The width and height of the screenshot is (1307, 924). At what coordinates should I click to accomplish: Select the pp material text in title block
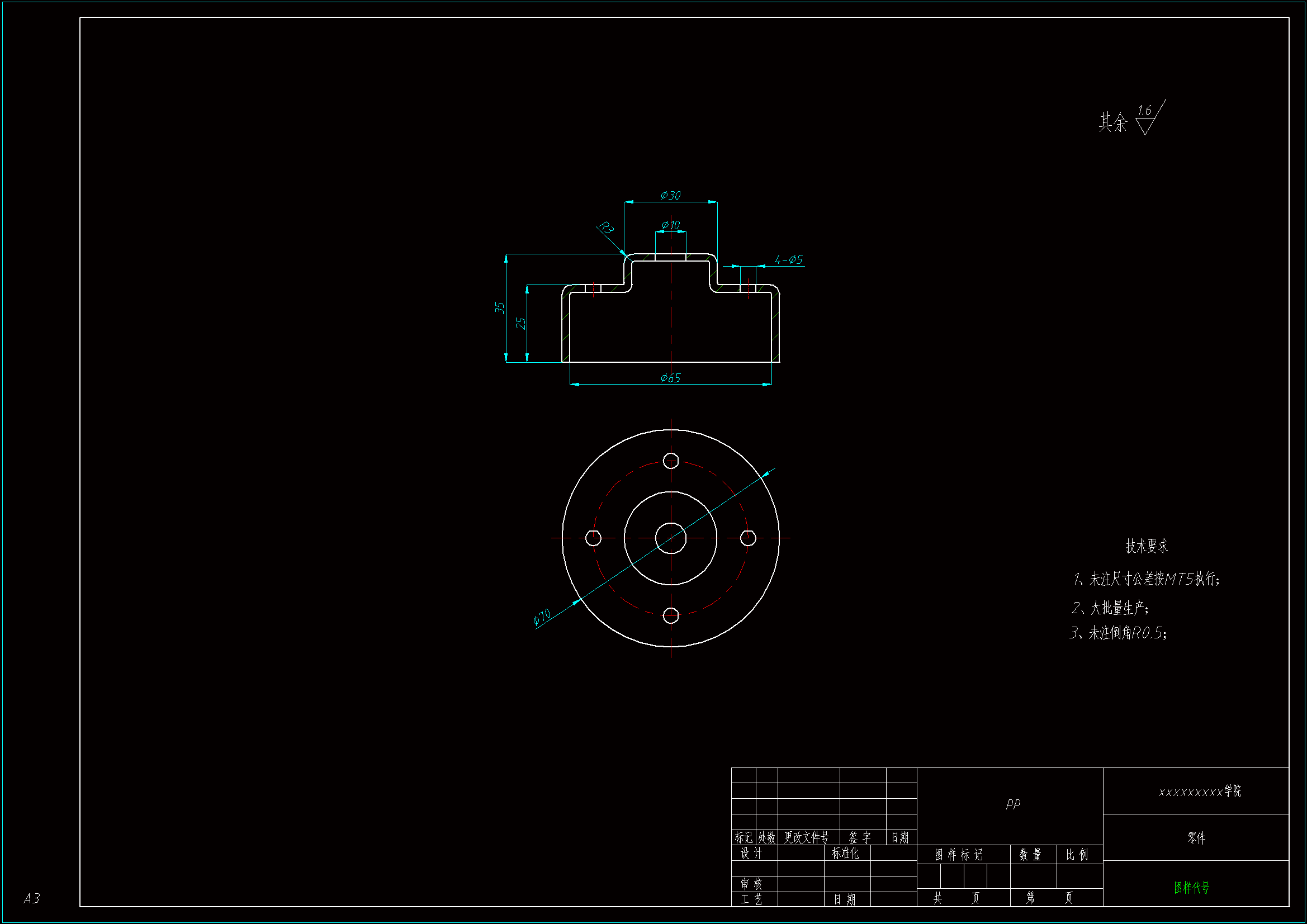[1013, 803]
